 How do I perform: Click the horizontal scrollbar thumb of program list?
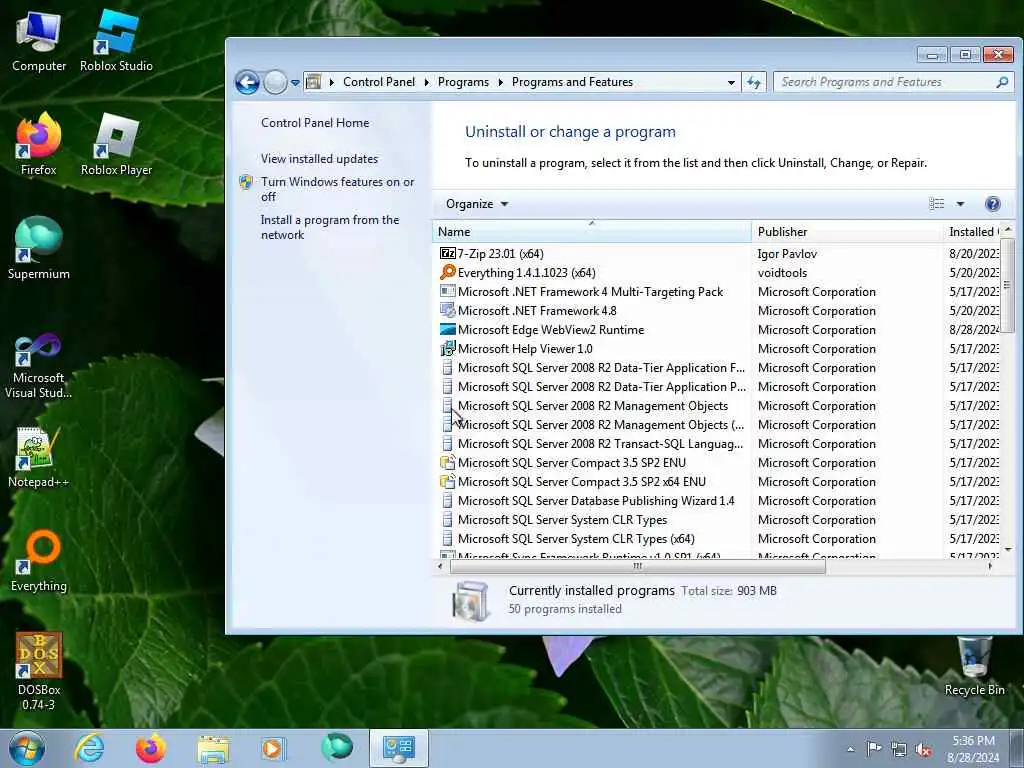637,566
